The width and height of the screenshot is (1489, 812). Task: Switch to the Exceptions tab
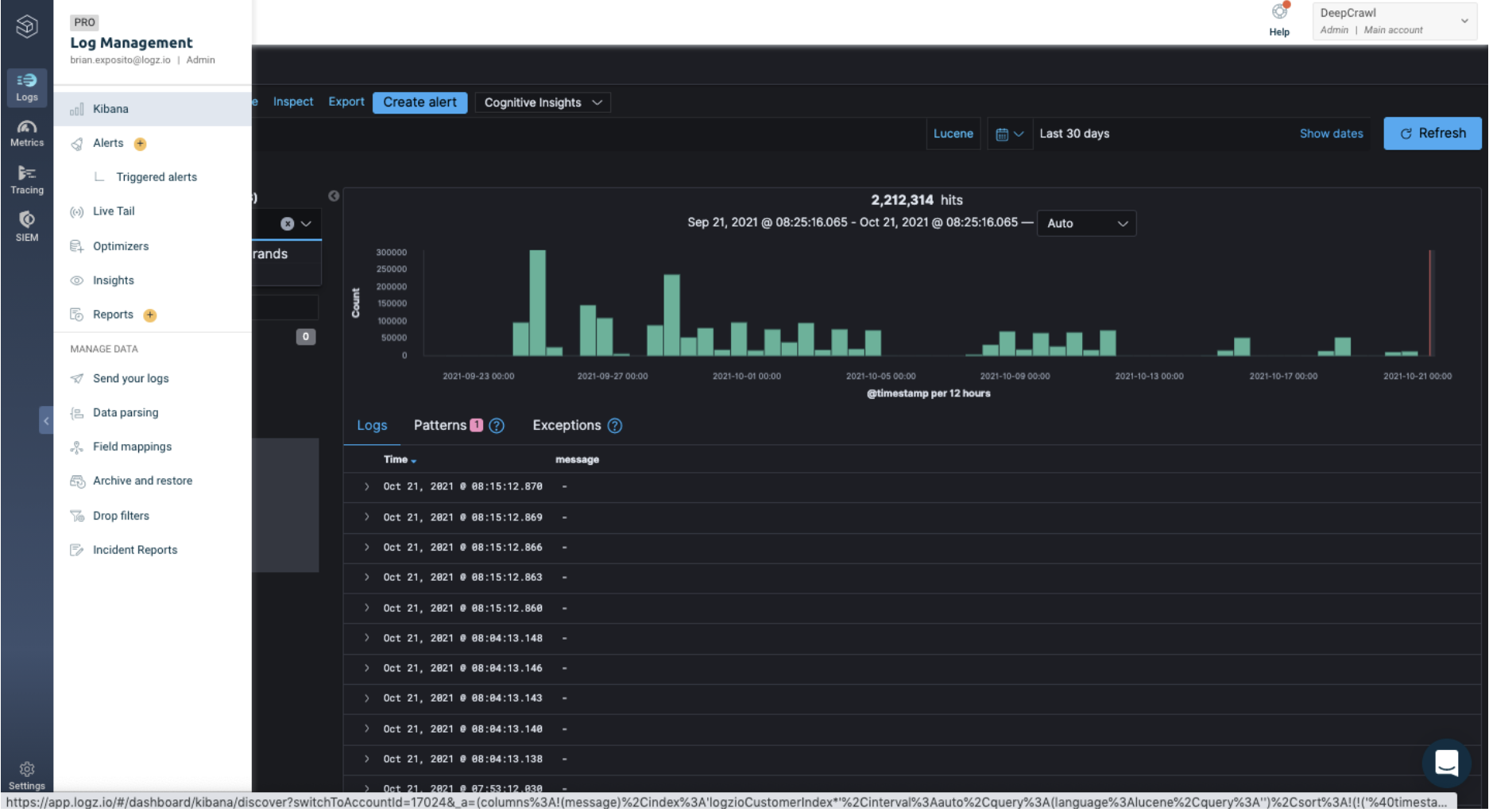[567, 426]
